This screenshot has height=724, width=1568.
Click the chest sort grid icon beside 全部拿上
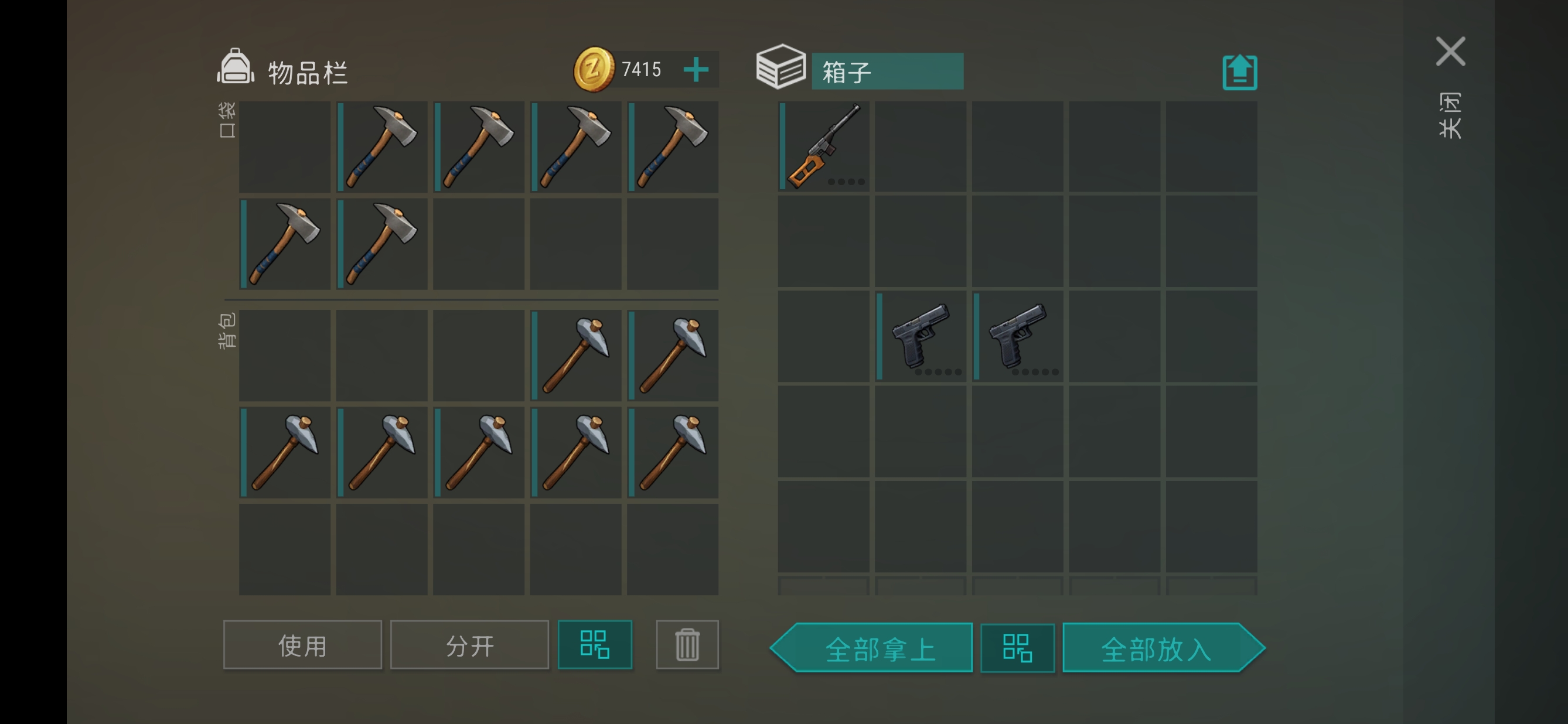1017,647
